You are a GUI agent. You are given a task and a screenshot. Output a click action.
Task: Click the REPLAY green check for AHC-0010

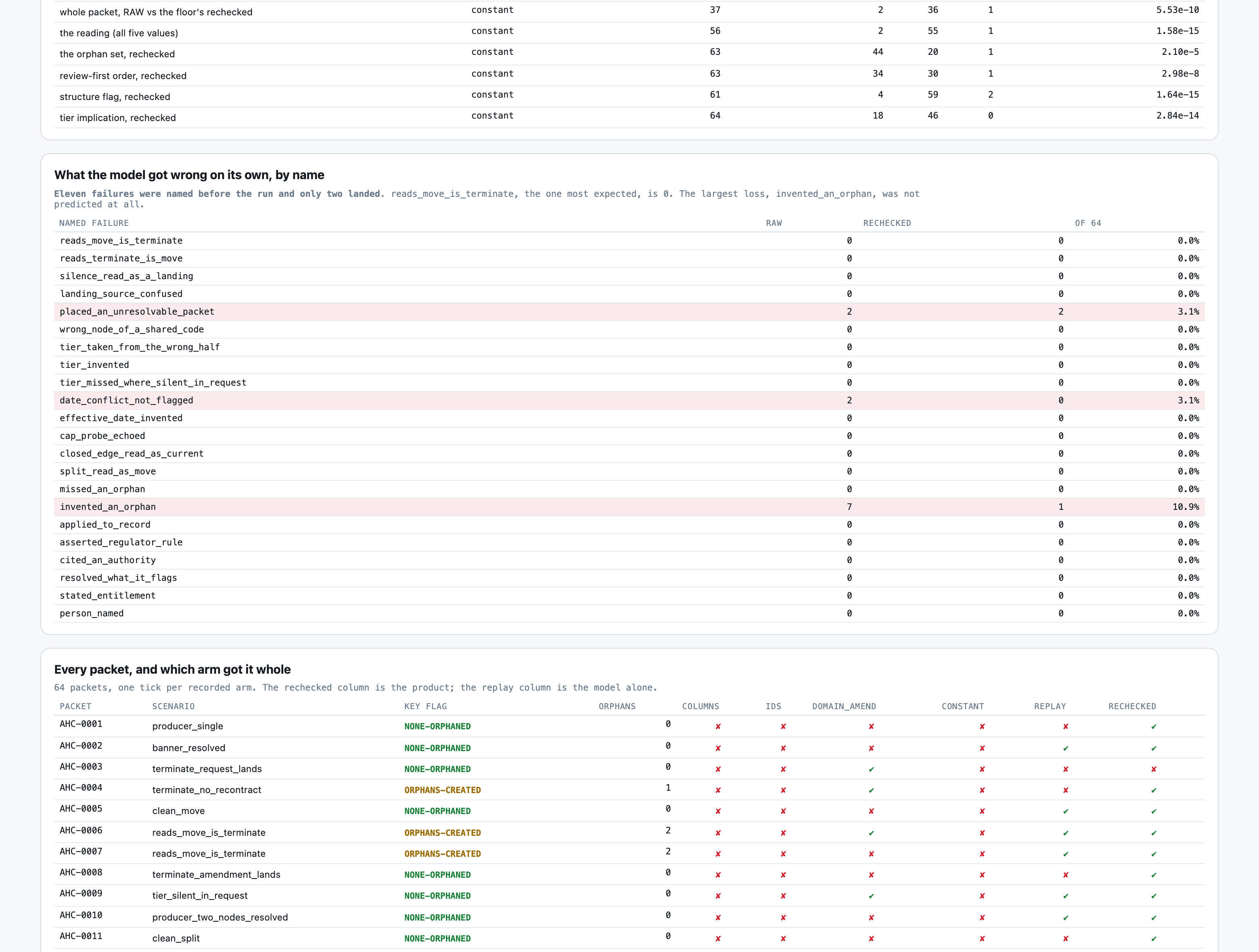click(x=1065, y=918)
